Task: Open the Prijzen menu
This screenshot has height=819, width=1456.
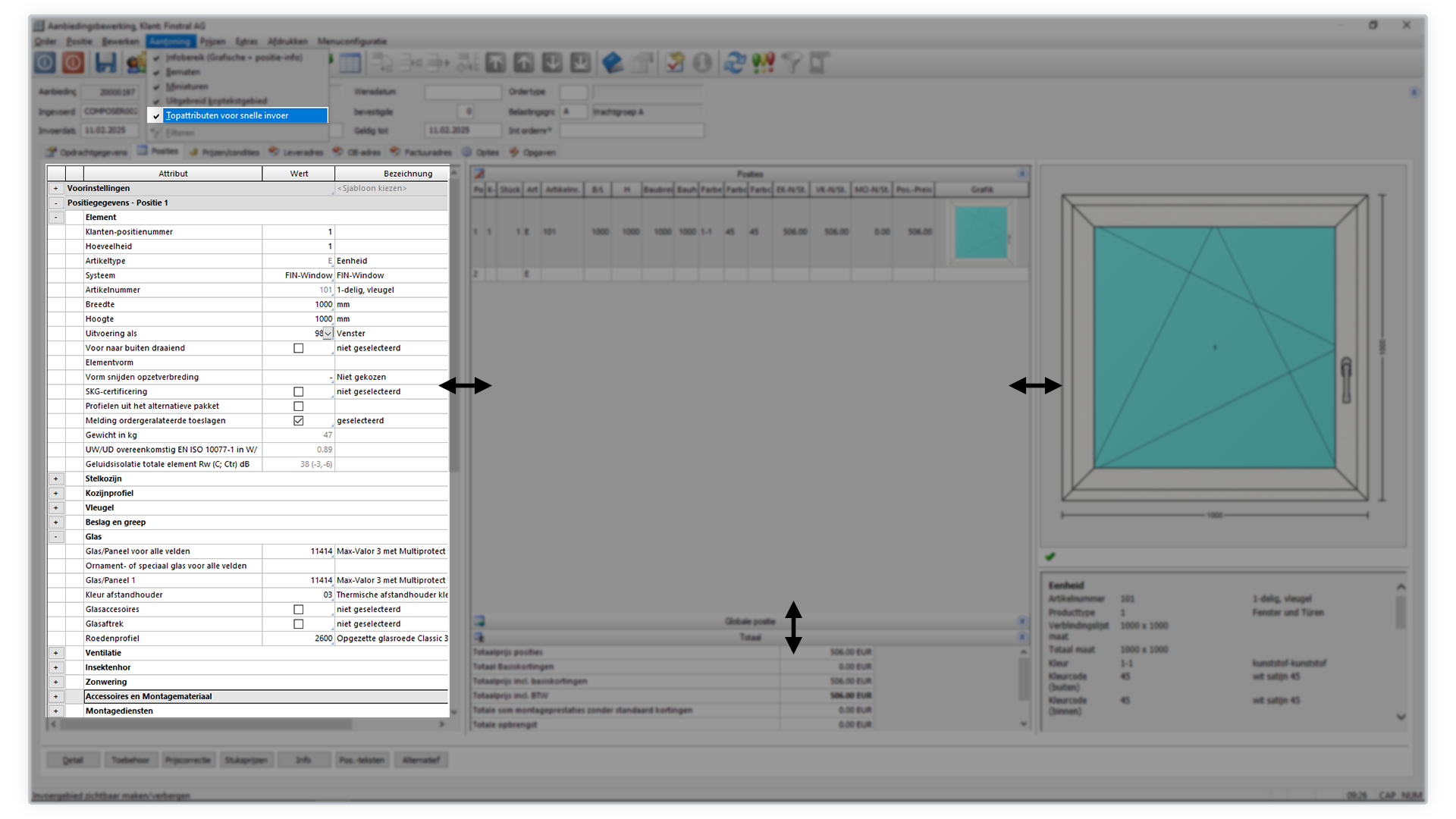Action: click(x=212, y=41)
